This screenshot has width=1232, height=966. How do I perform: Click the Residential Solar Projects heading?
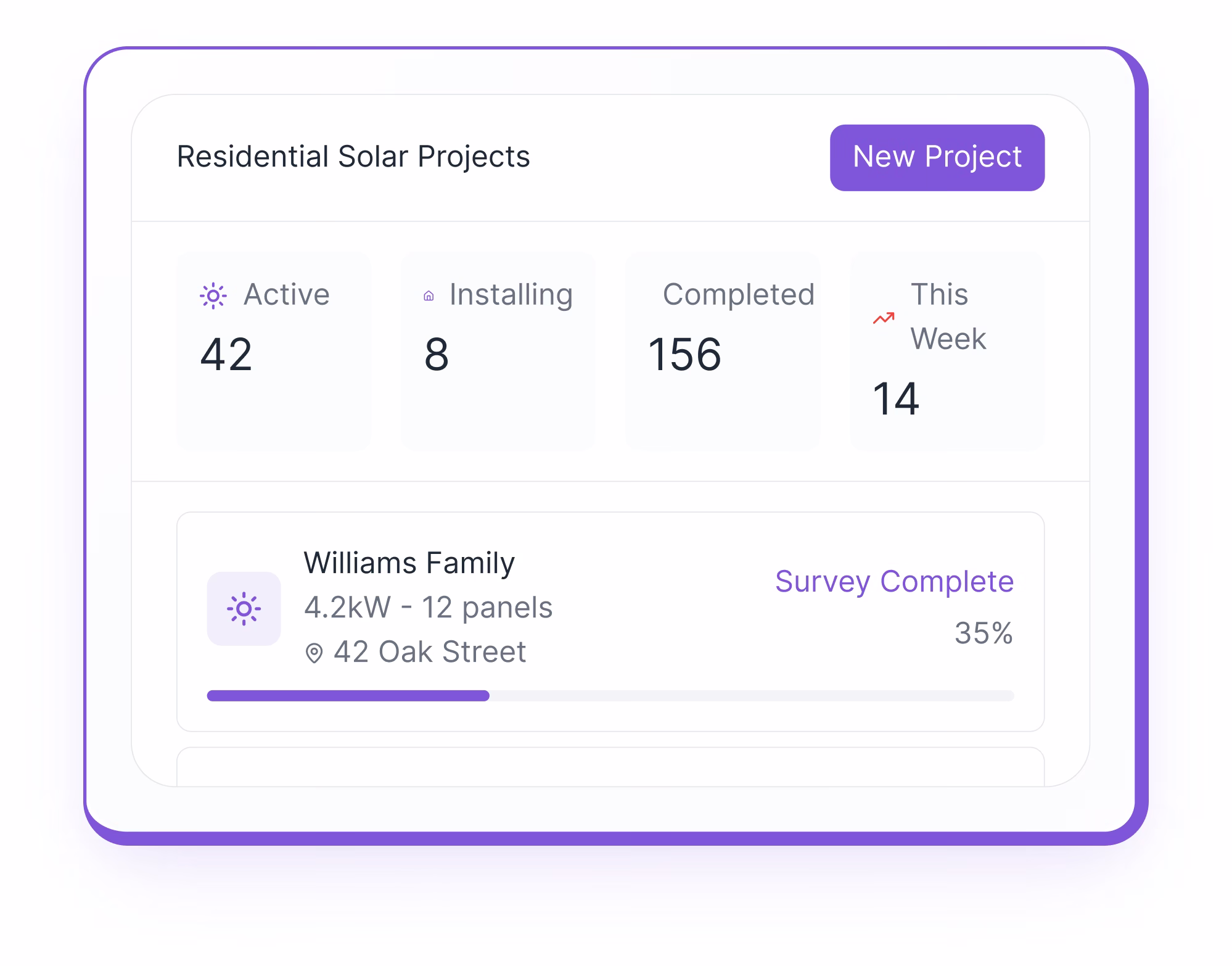click(353, 156)
